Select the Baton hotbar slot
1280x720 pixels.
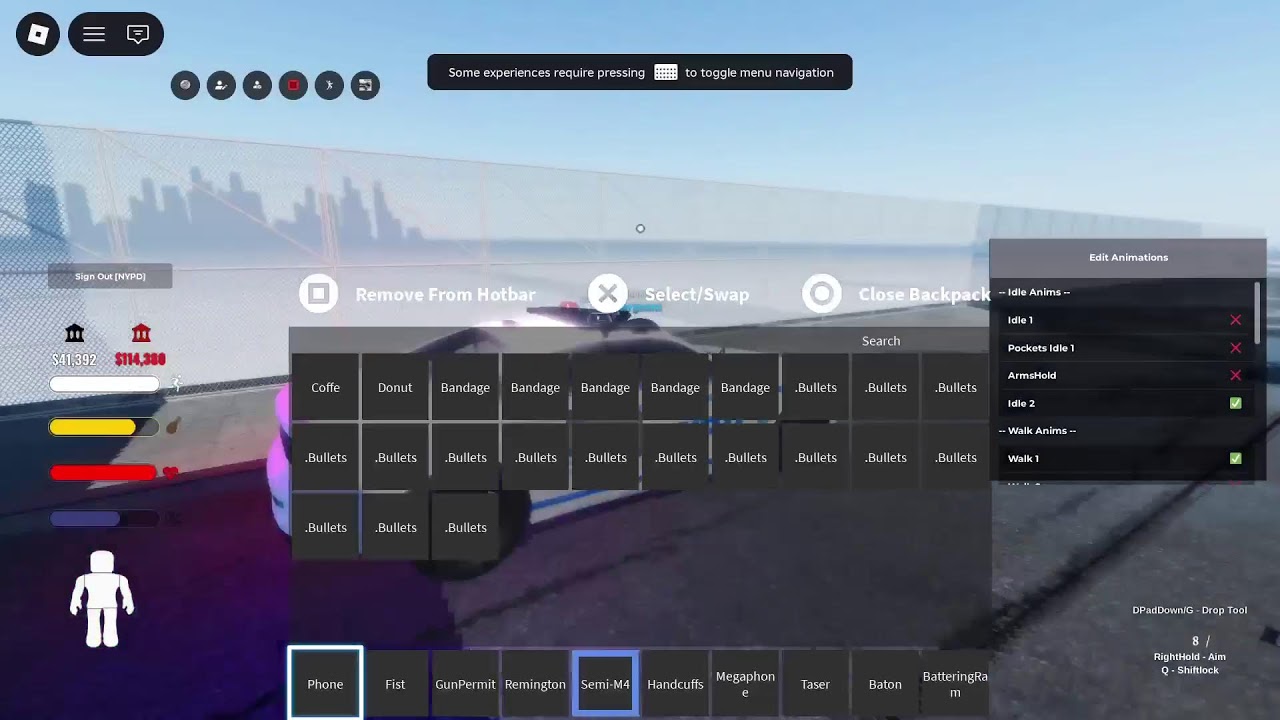885,684
